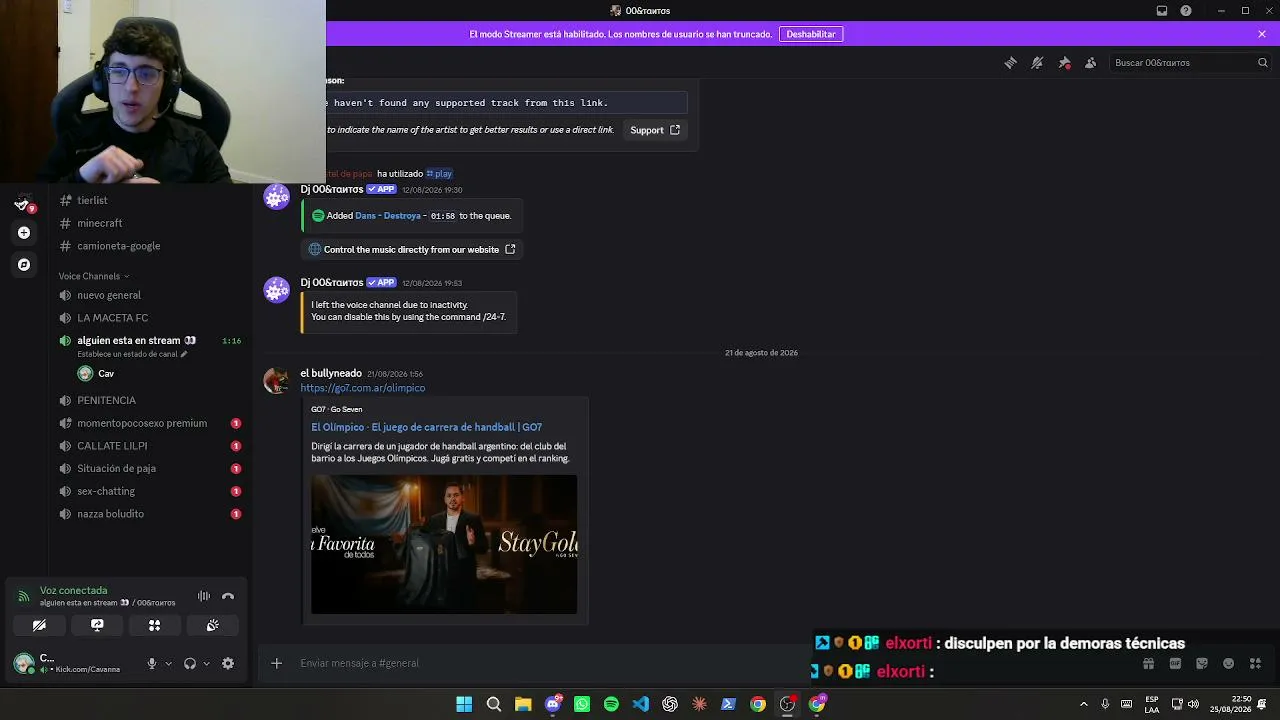This screenshot has height=720, width=1280.
Task: Click the #play command mention
Action: click(439, 174)
